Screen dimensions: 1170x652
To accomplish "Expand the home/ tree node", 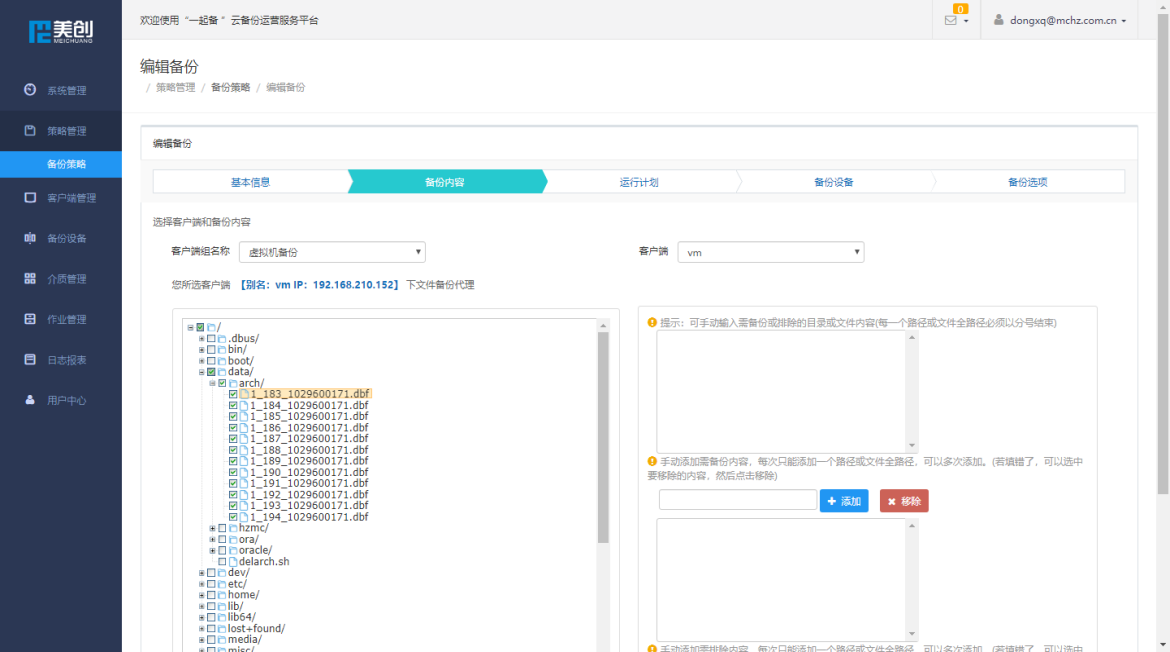I will (x=201, y=595).
